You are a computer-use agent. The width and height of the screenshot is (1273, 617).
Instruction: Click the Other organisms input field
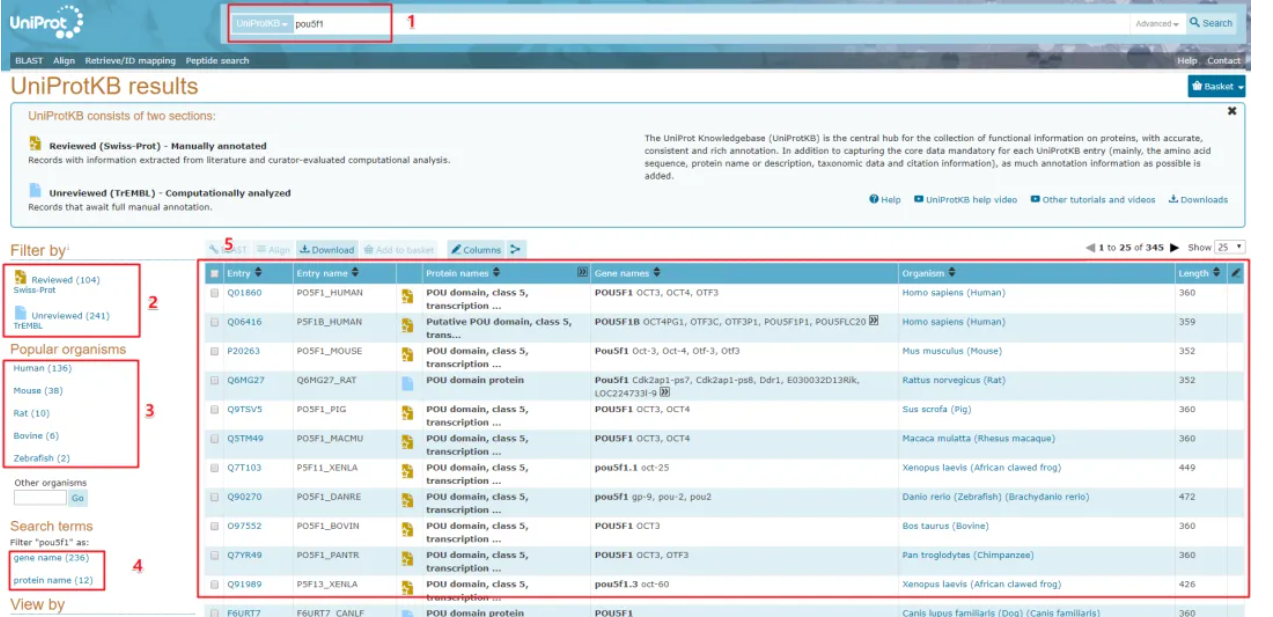[x=40, y=498]
